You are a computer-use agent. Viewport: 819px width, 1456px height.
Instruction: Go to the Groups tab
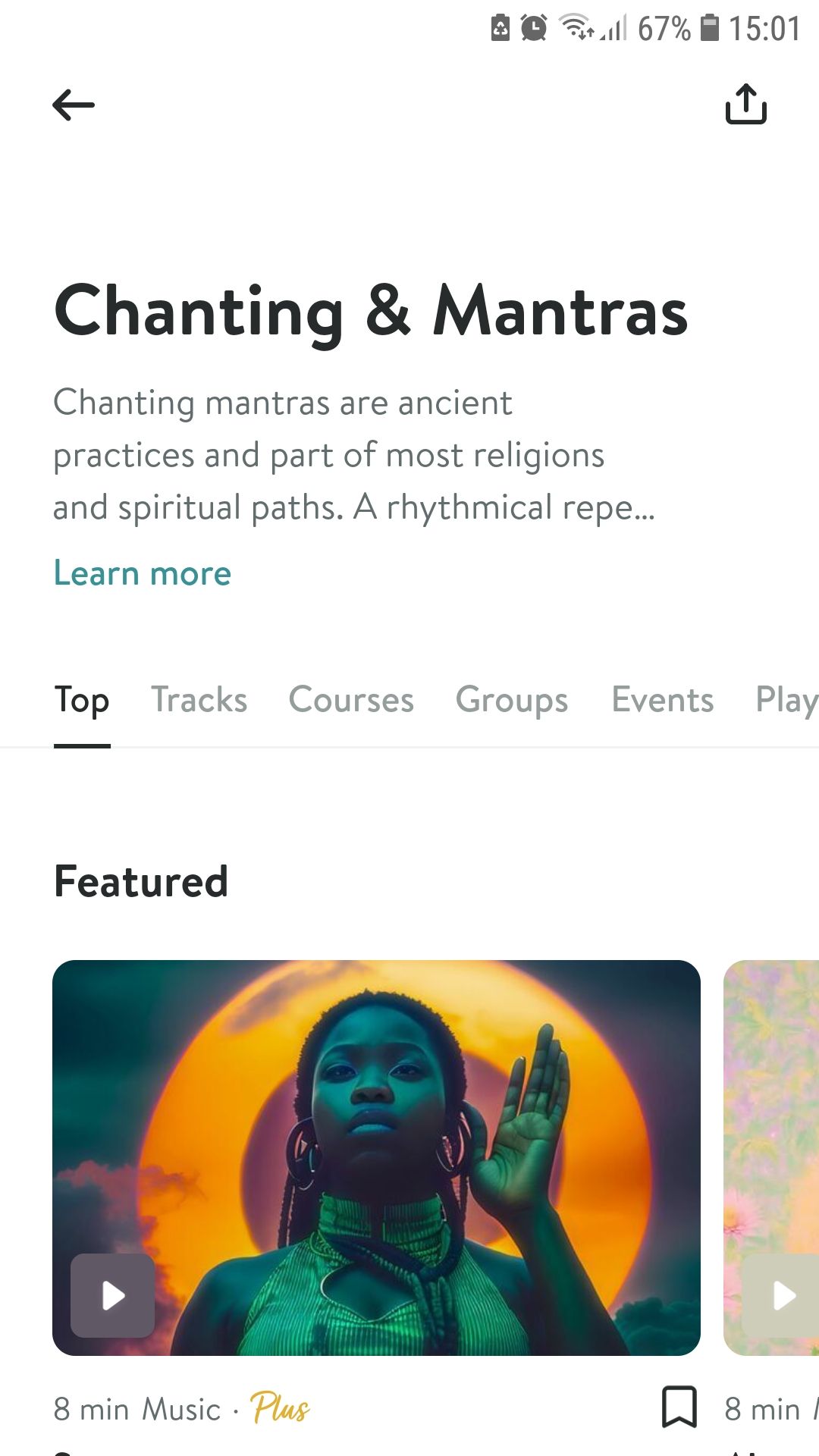pyautogui.click(x=512, y=700)
